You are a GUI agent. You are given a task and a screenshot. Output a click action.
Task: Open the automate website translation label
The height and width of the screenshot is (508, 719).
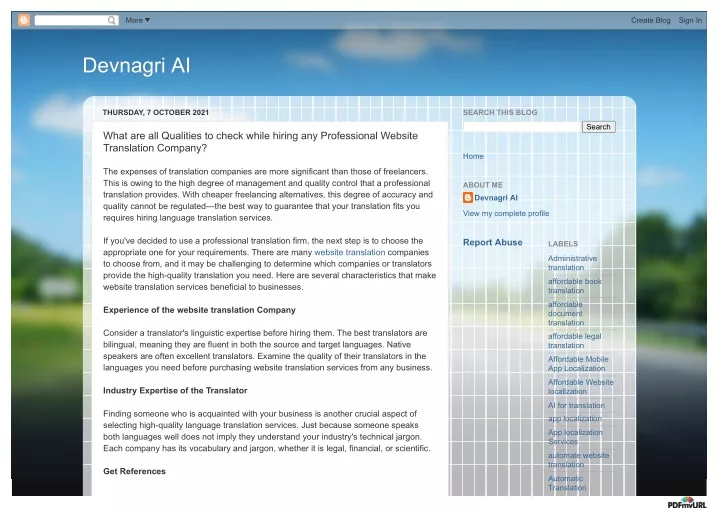pos(578,460)
